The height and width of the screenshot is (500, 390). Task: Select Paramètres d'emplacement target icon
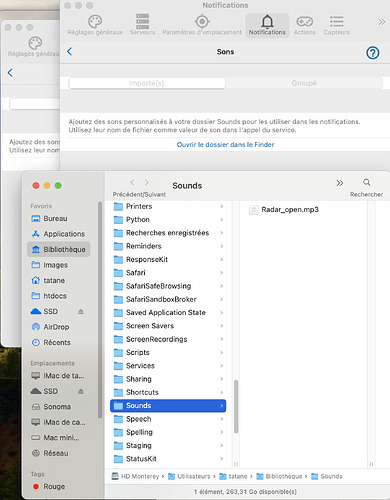[202, 22]
